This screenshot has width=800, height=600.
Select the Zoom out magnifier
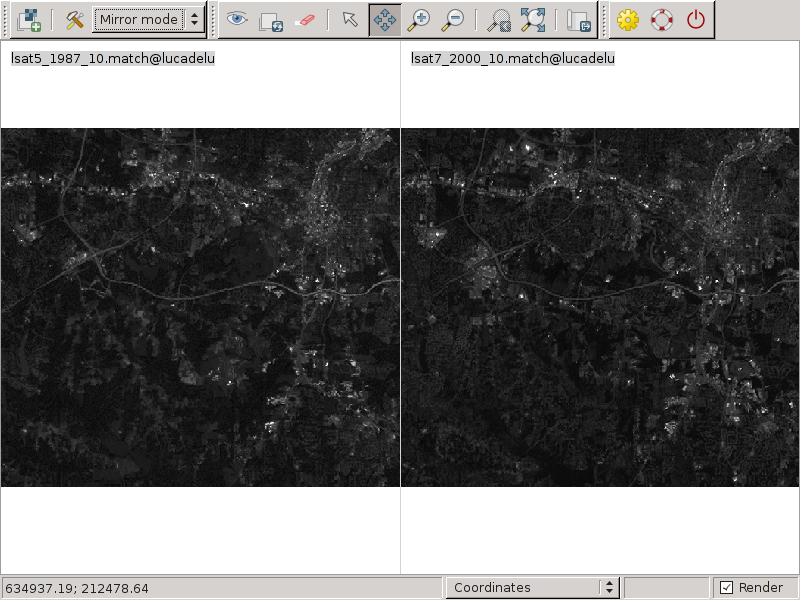point(453,19)
